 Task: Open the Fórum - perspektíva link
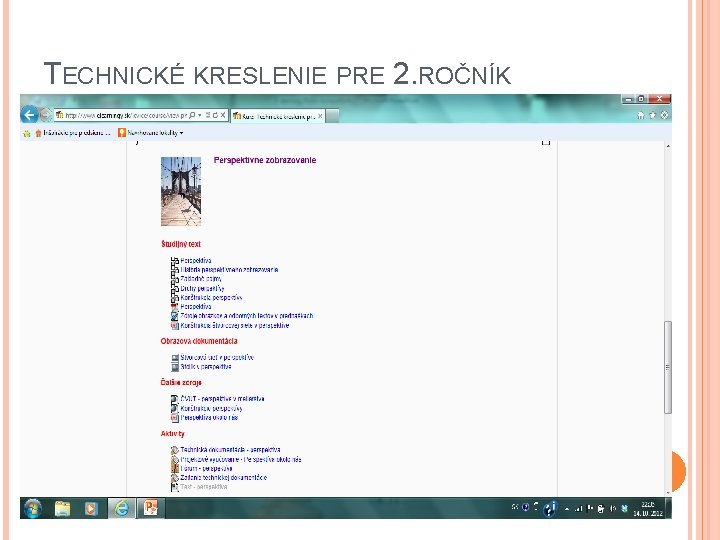click(x=206, y=469)
